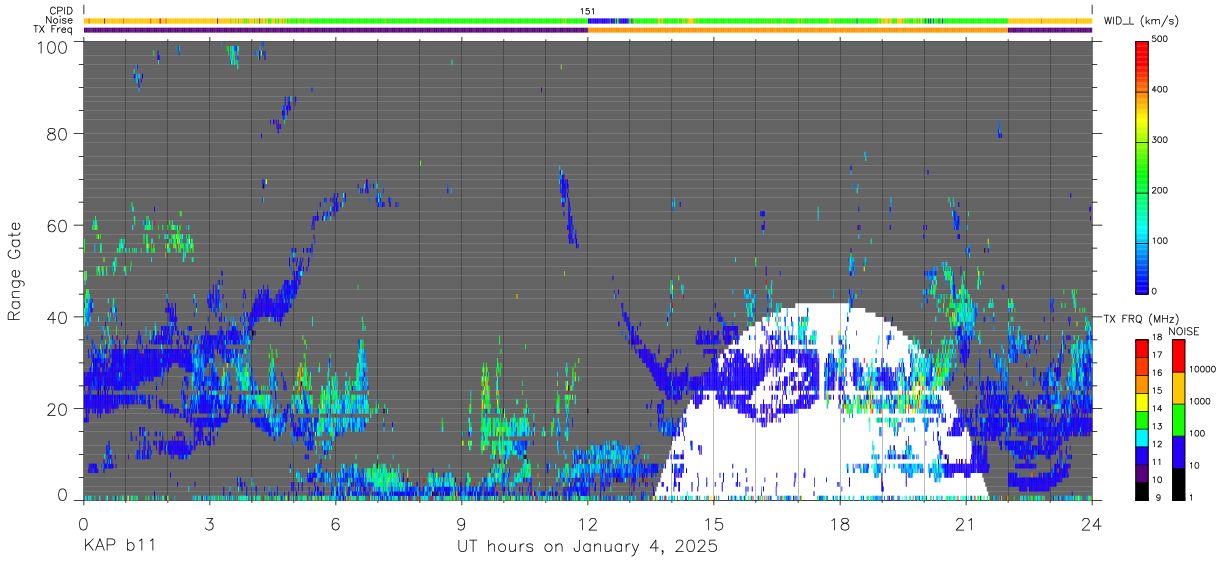Screen dimensions: 1228x567
Task: Click the 1000 noise scale label
Action: click(x=1200, y=402)
